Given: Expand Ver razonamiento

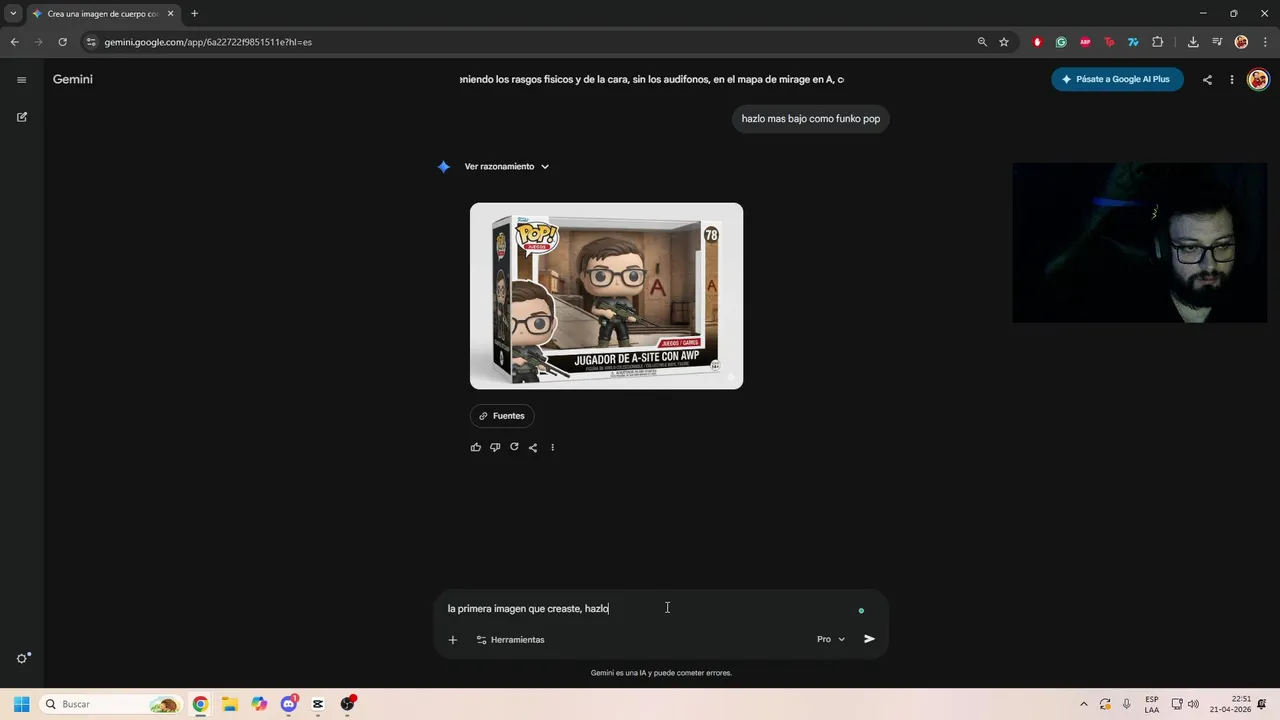Looking at the screenshot, I should 507,167.
